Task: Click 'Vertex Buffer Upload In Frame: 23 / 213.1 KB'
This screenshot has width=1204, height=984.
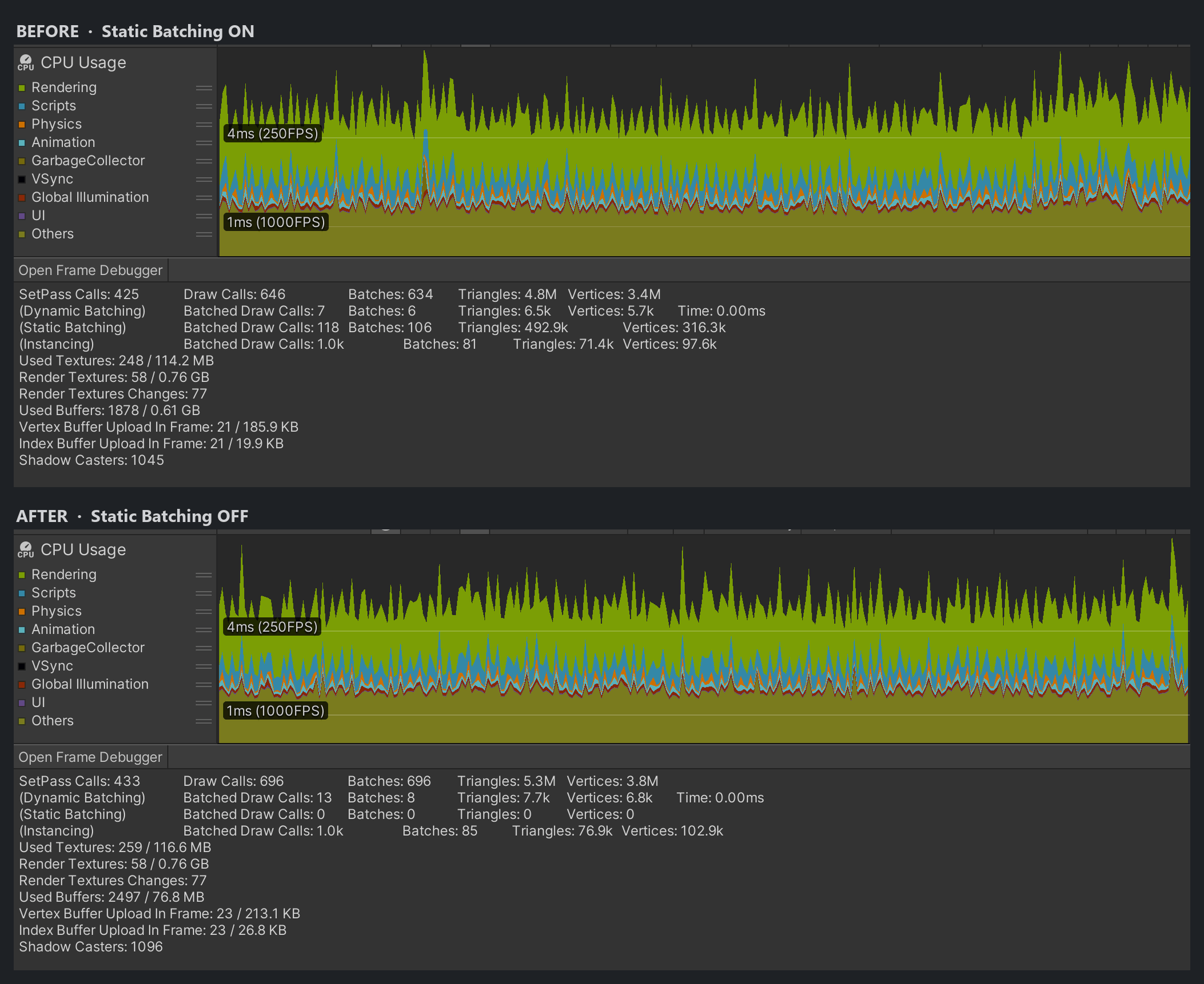Action: [x=160, y=914]
